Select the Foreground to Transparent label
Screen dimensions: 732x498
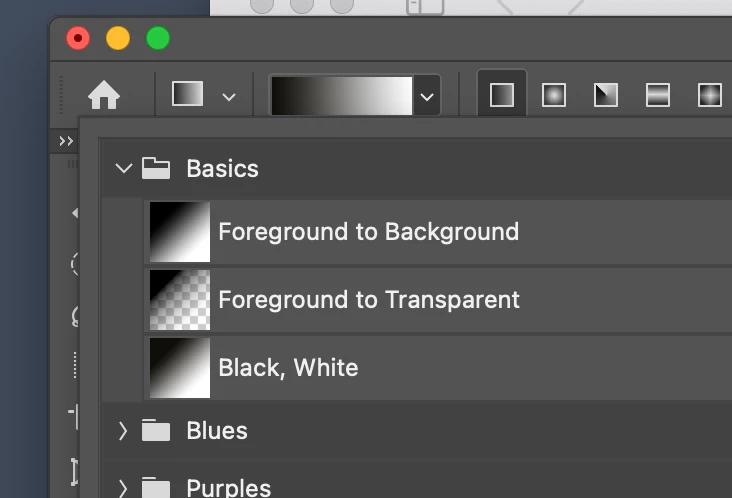(x=369, y=300)
